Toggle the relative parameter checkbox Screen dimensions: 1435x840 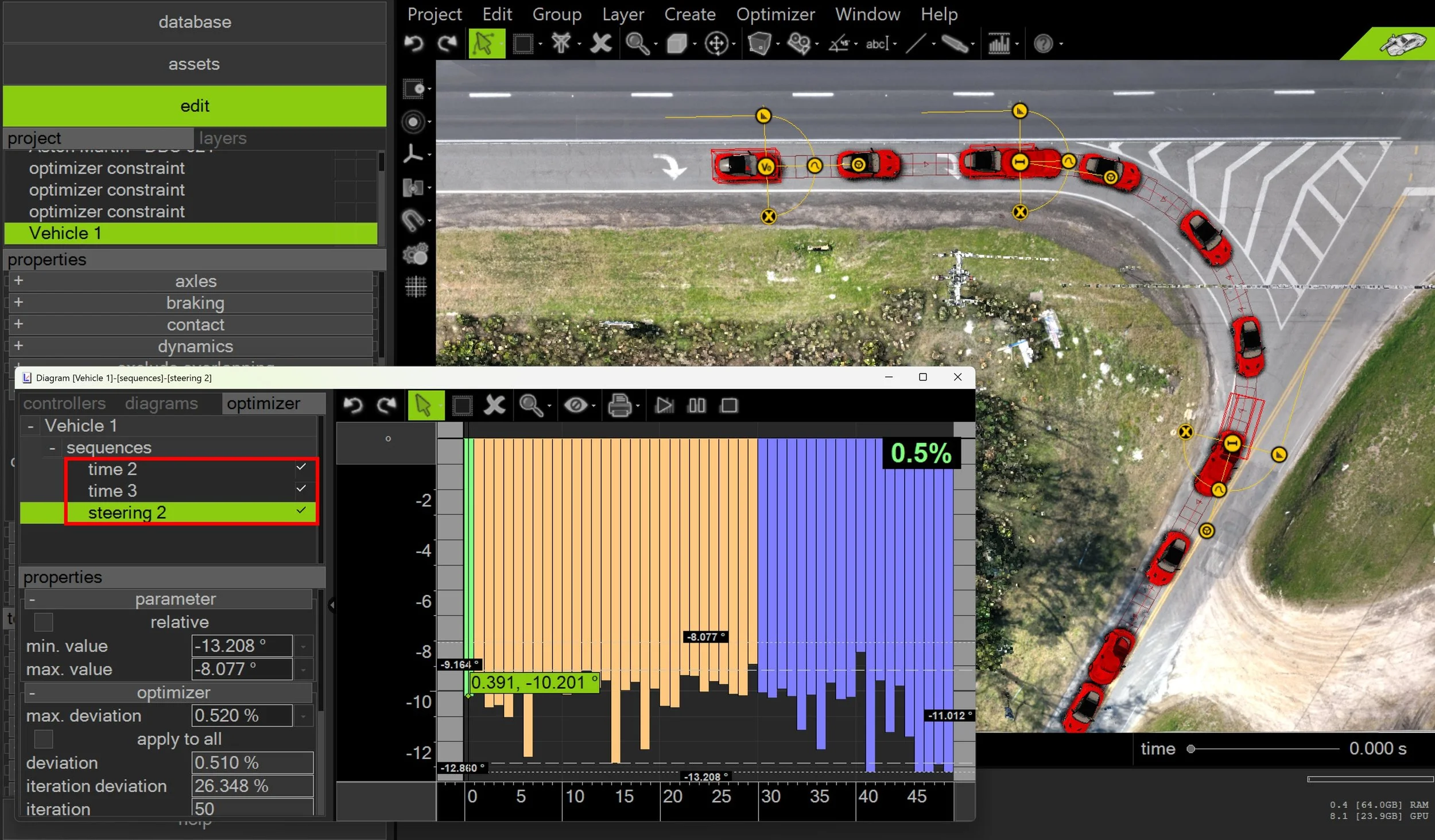(x=44, y=622)
